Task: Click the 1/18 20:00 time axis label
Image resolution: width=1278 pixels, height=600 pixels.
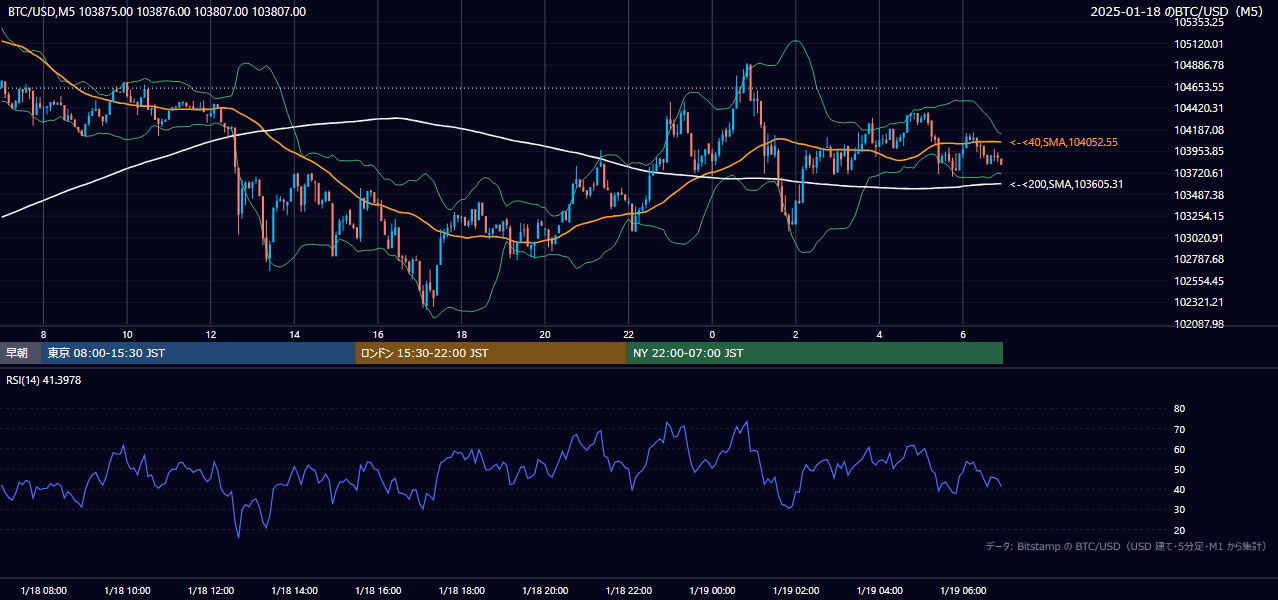Action: [545, 590]
